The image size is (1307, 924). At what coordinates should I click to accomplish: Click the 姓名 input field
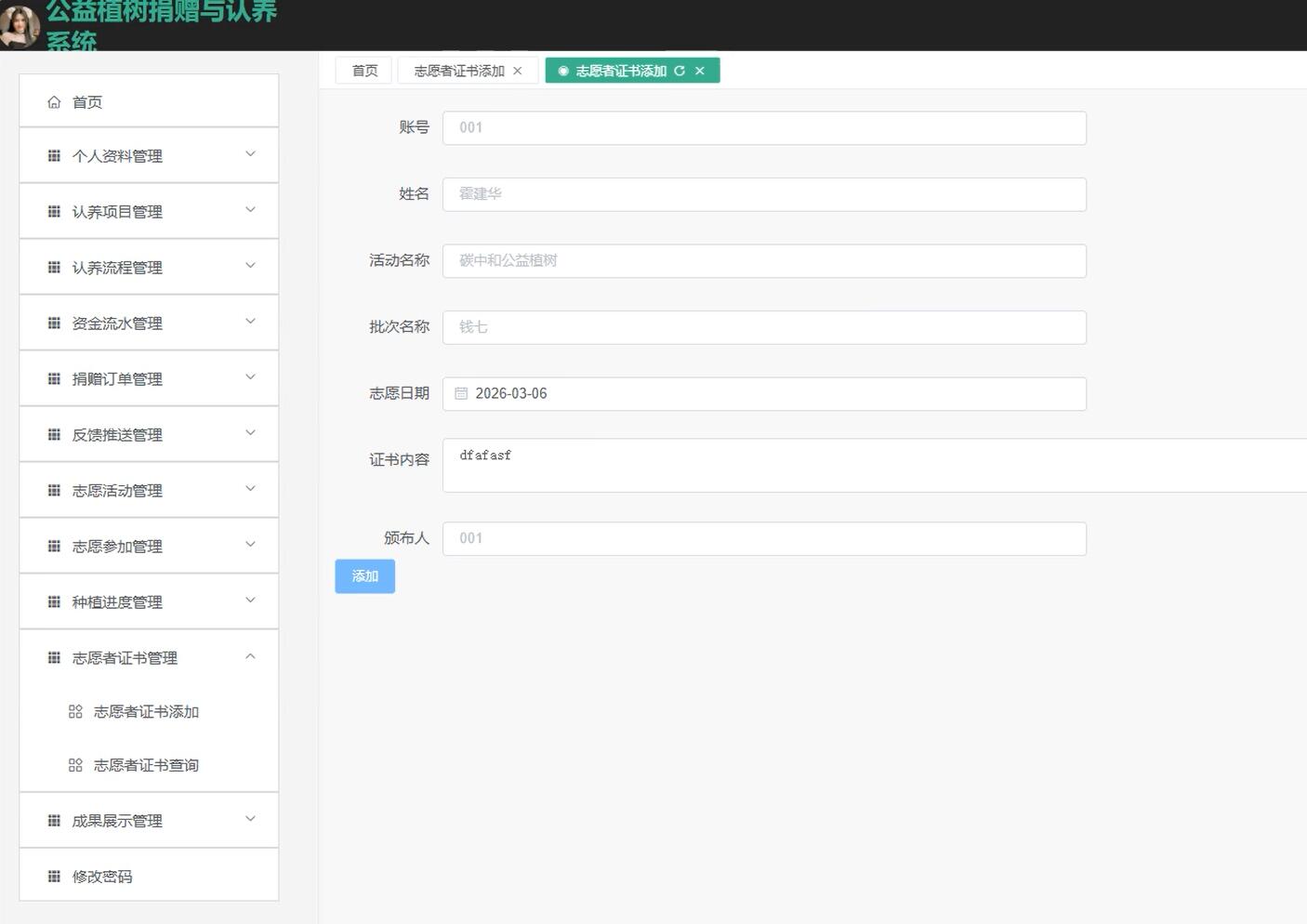coord(764,194)
